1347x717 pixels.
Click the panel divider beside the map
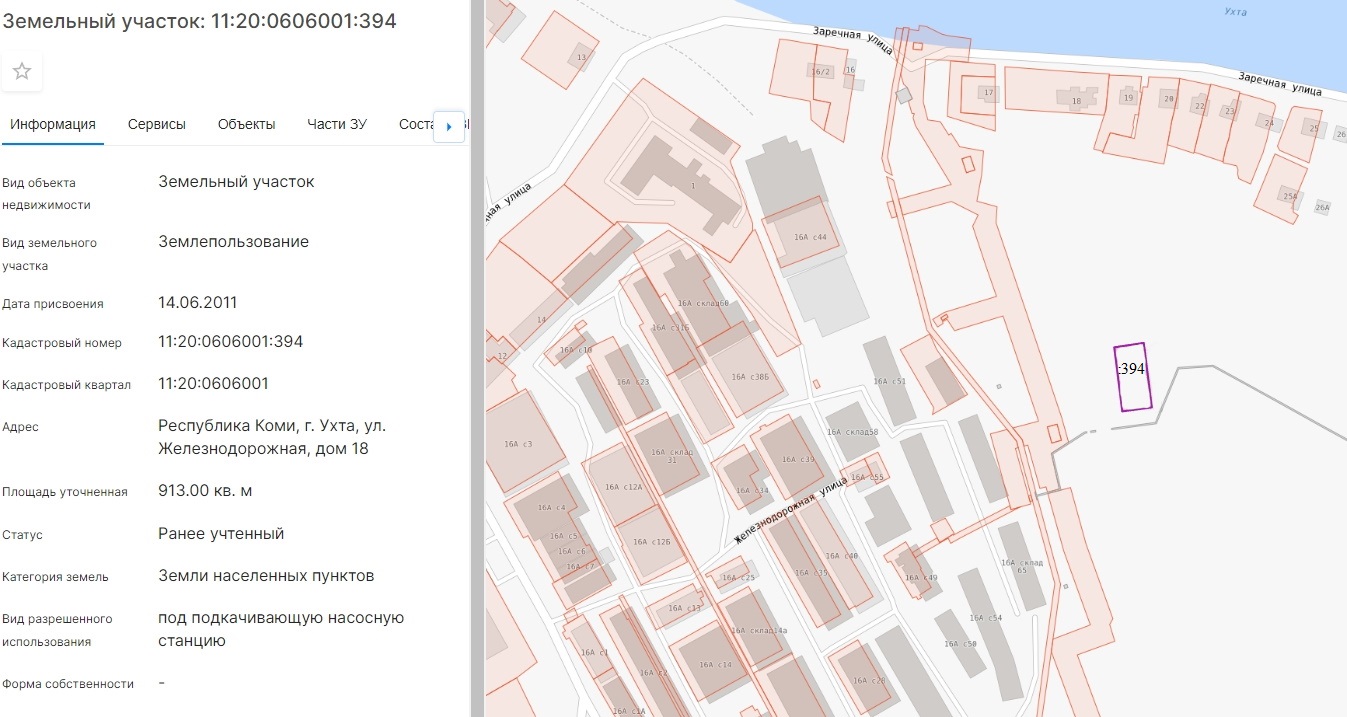coord(478,358)
